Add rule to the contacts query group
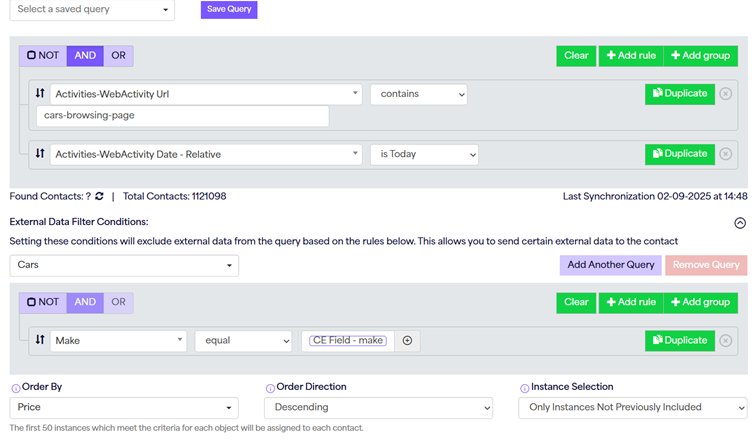Image resolution: width=752 pixels, height=443 pixels. pos(631,56)
